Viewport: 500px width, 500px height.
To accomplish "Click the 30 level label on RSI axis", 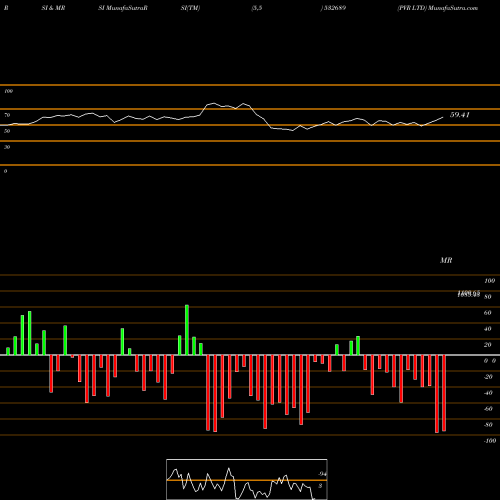I will (7, 147).
